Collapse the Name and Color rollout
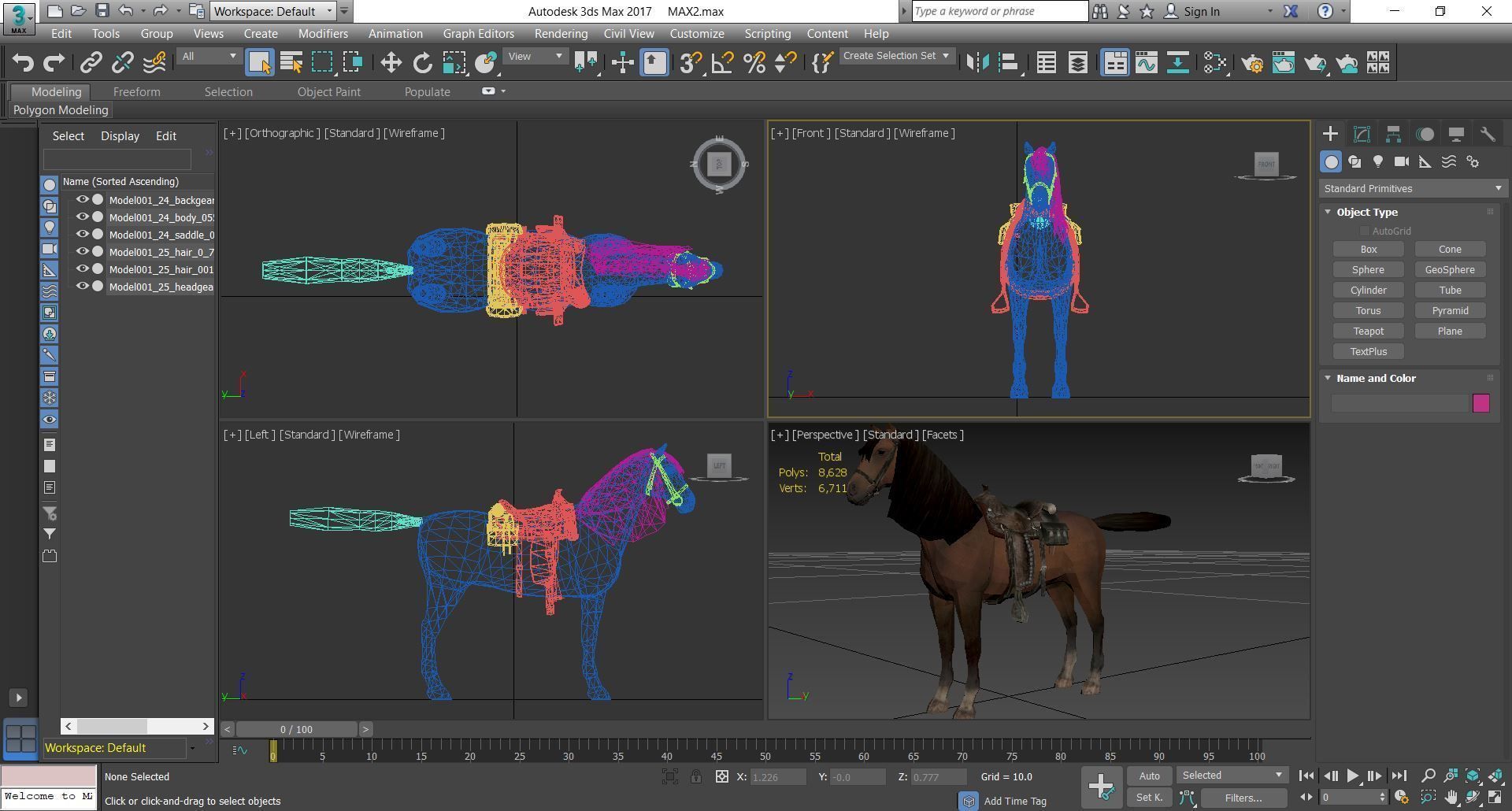 coord(1328,378)
